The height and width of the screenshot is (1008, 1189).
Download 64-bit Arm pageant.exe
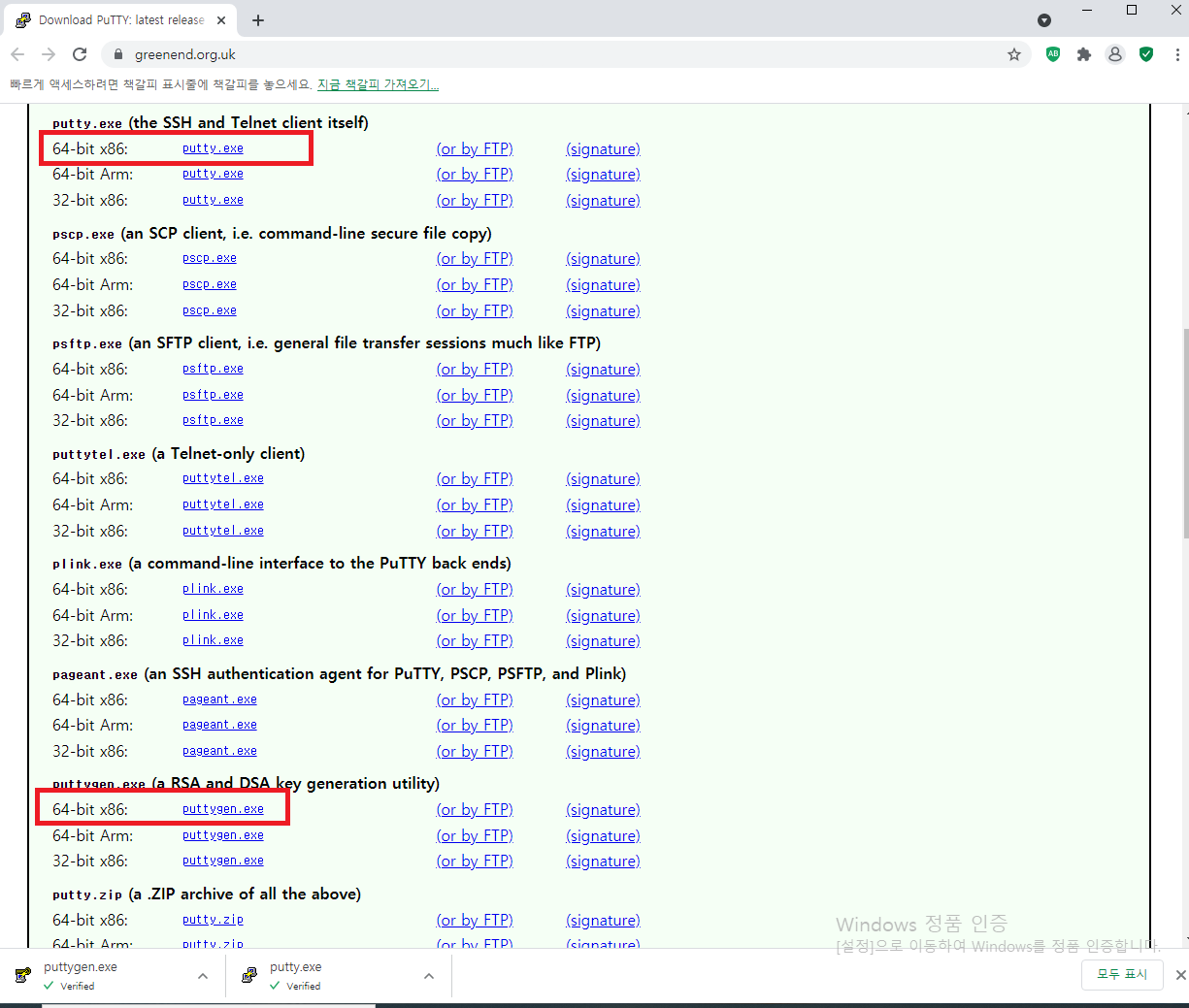pos(219,725)
